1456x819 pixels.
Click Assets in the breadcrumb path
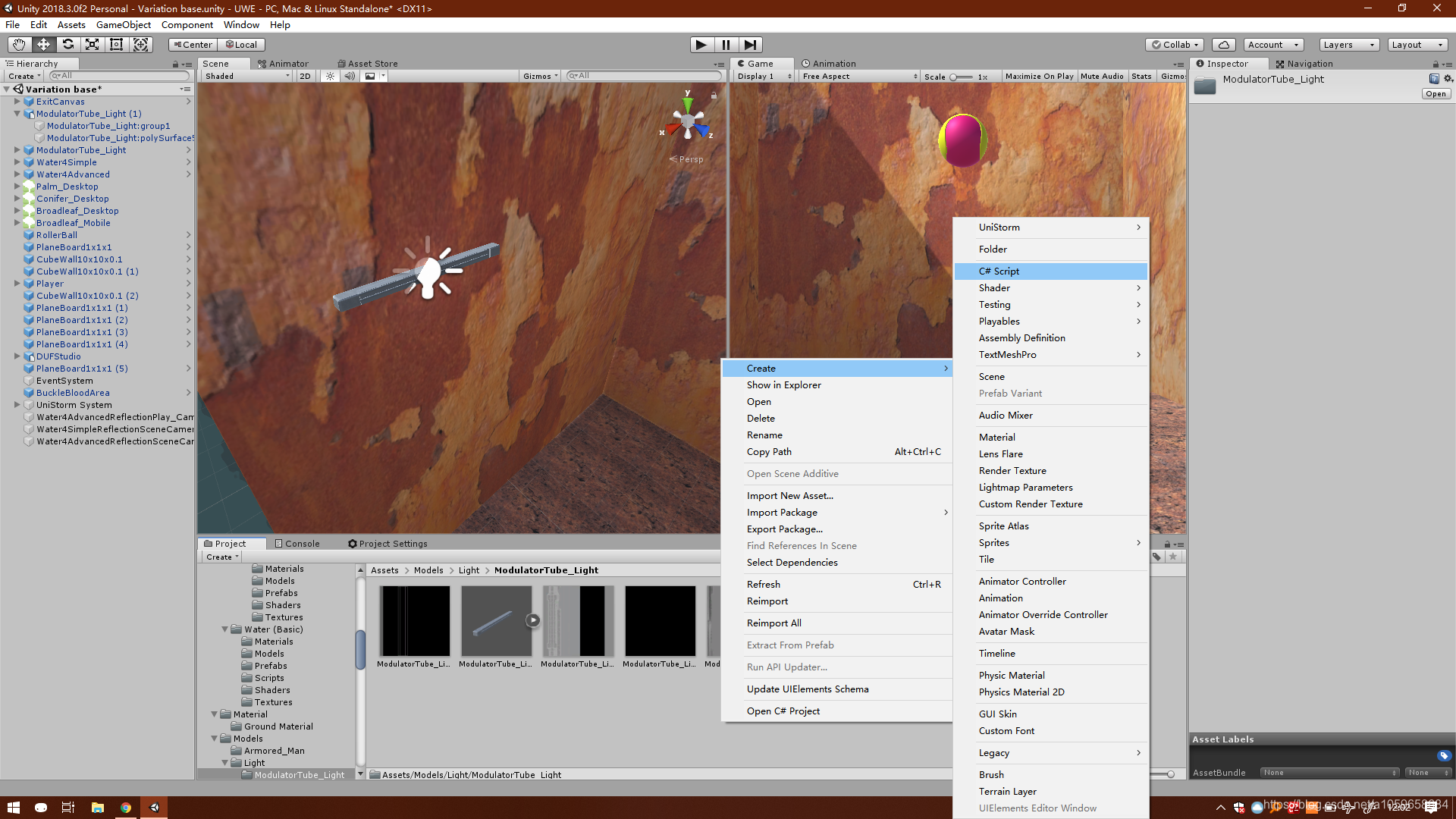(384, 570)
